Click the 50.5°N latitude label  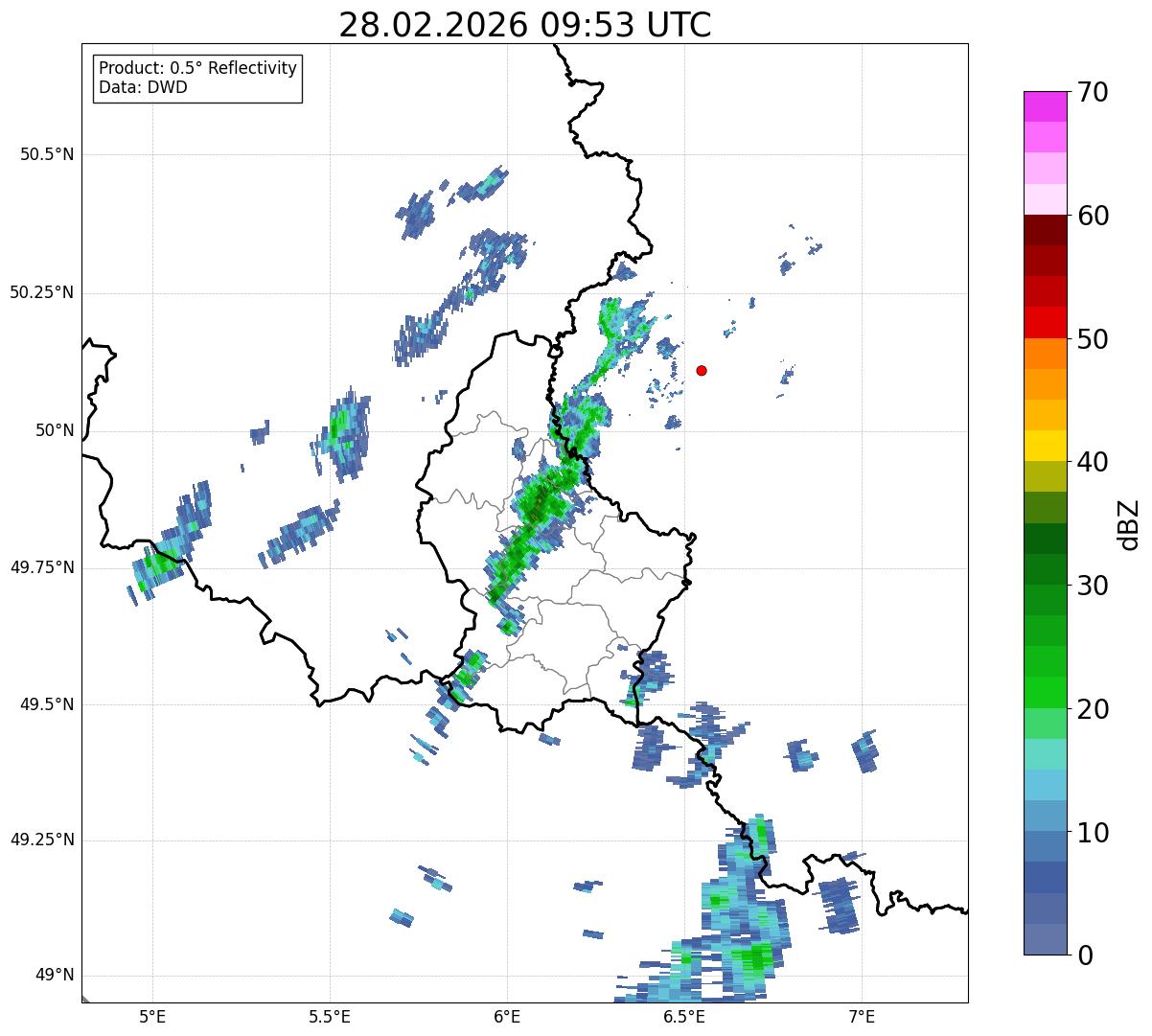pyautogui.click(x=47, y=154)
